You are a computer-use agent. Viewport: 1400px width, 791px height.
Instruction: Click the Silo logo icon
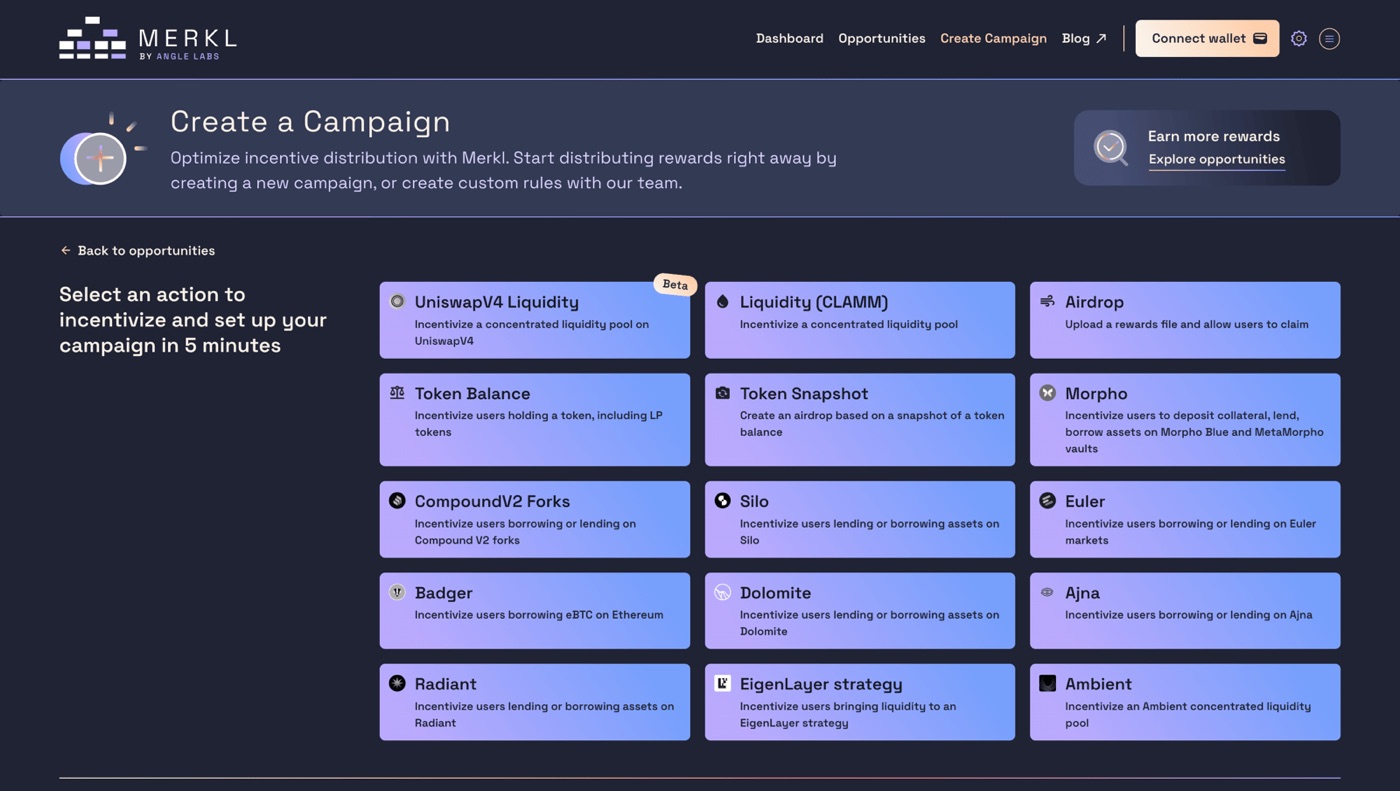point(722,501)
